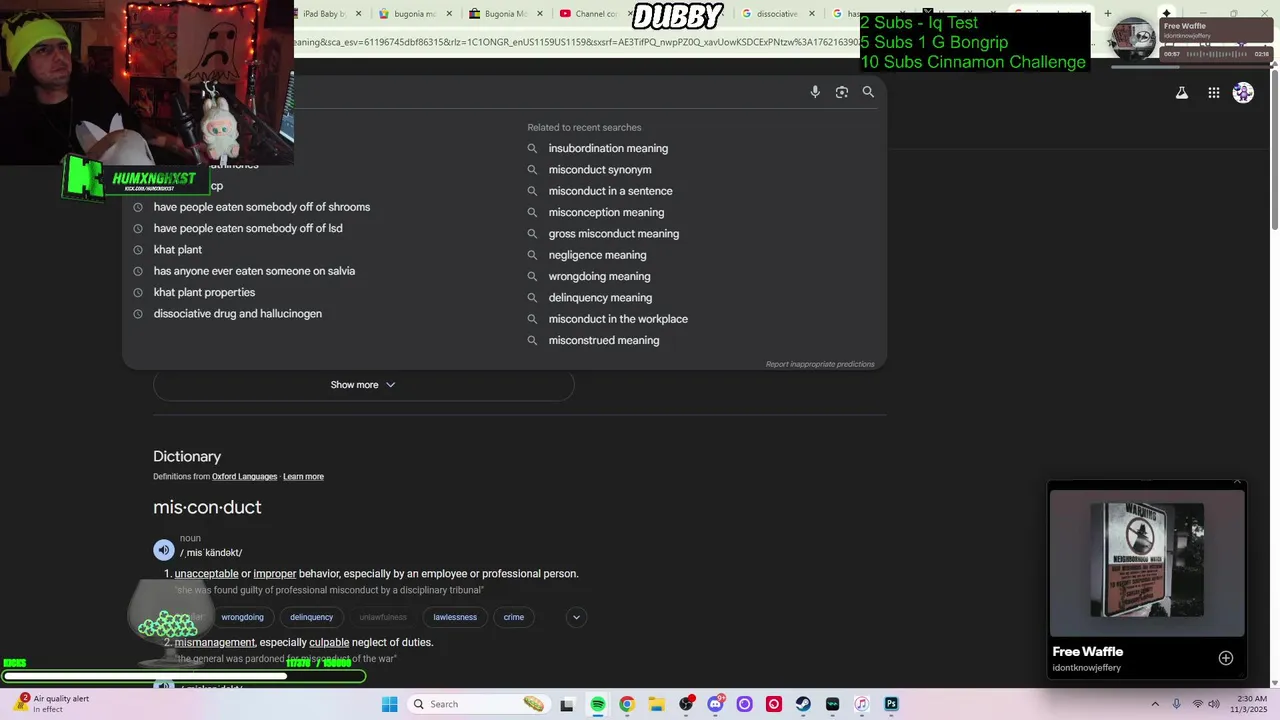The height and width of the screenshot is (720, 1280).
Task: Open the Wi-Fi network tray icon
Action: [x=1197, y=704]
